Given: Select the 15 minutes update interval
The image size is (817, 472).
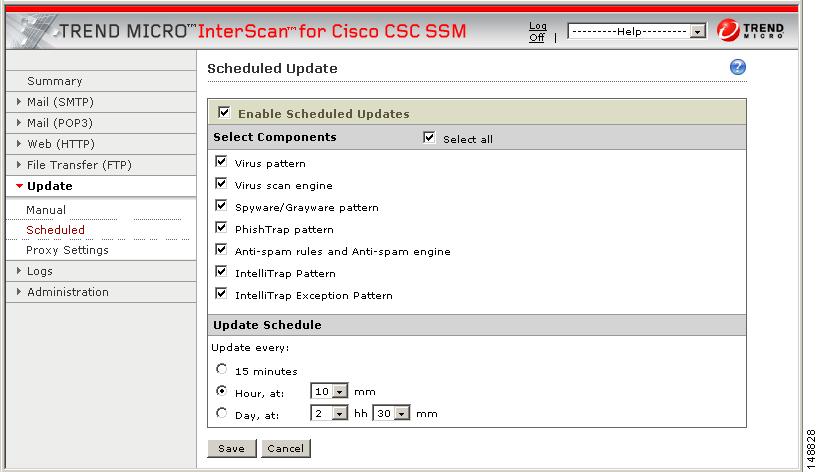Looking at the screenshot, I should pyautogui.click(x=221, y=369).
